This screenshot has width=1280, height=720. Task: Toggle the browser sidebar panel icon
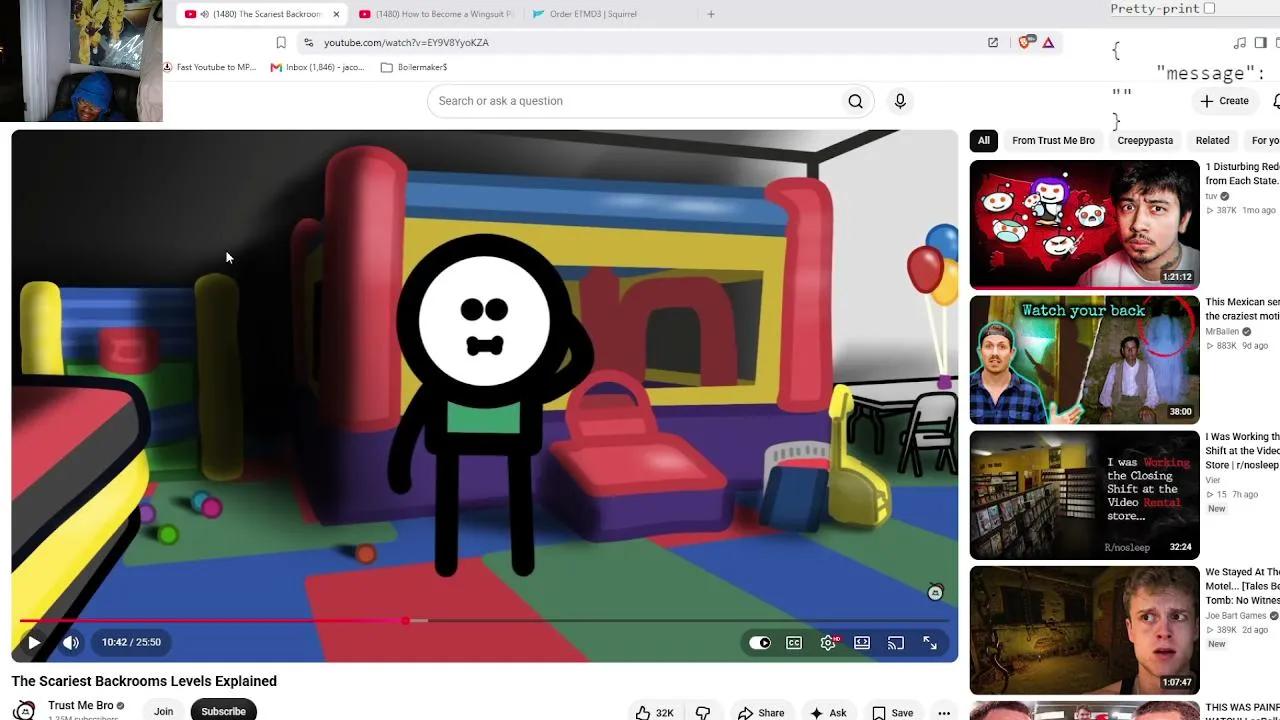click(1261, 43)
